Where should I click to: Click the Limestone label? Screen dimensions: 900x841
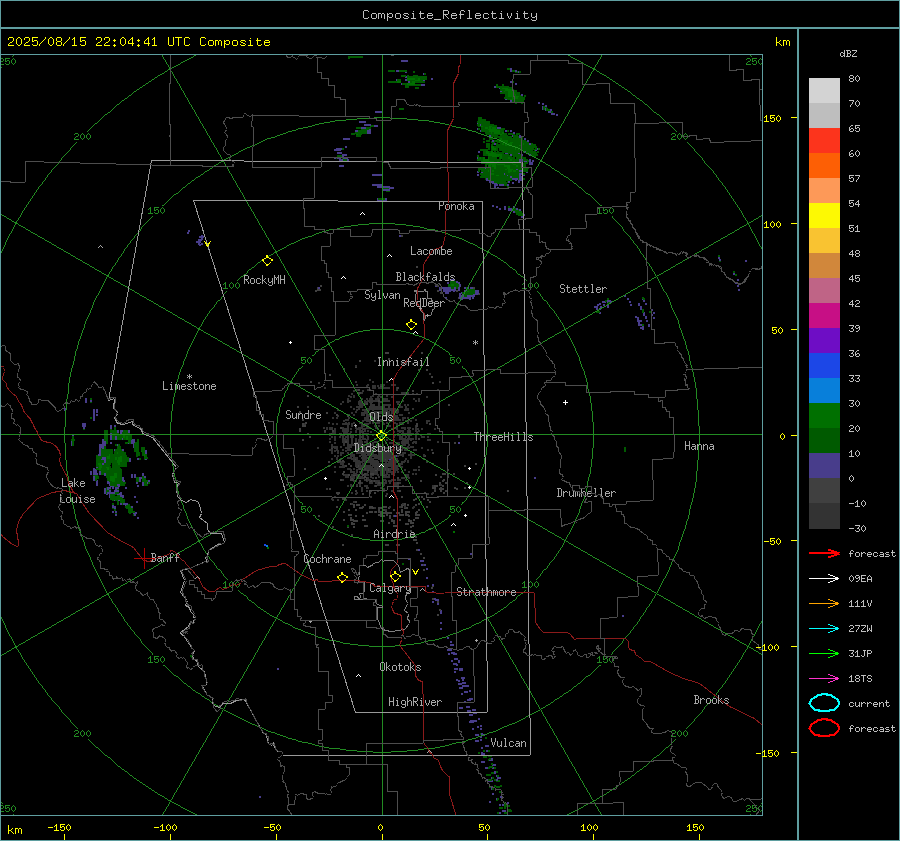[189, 386]
